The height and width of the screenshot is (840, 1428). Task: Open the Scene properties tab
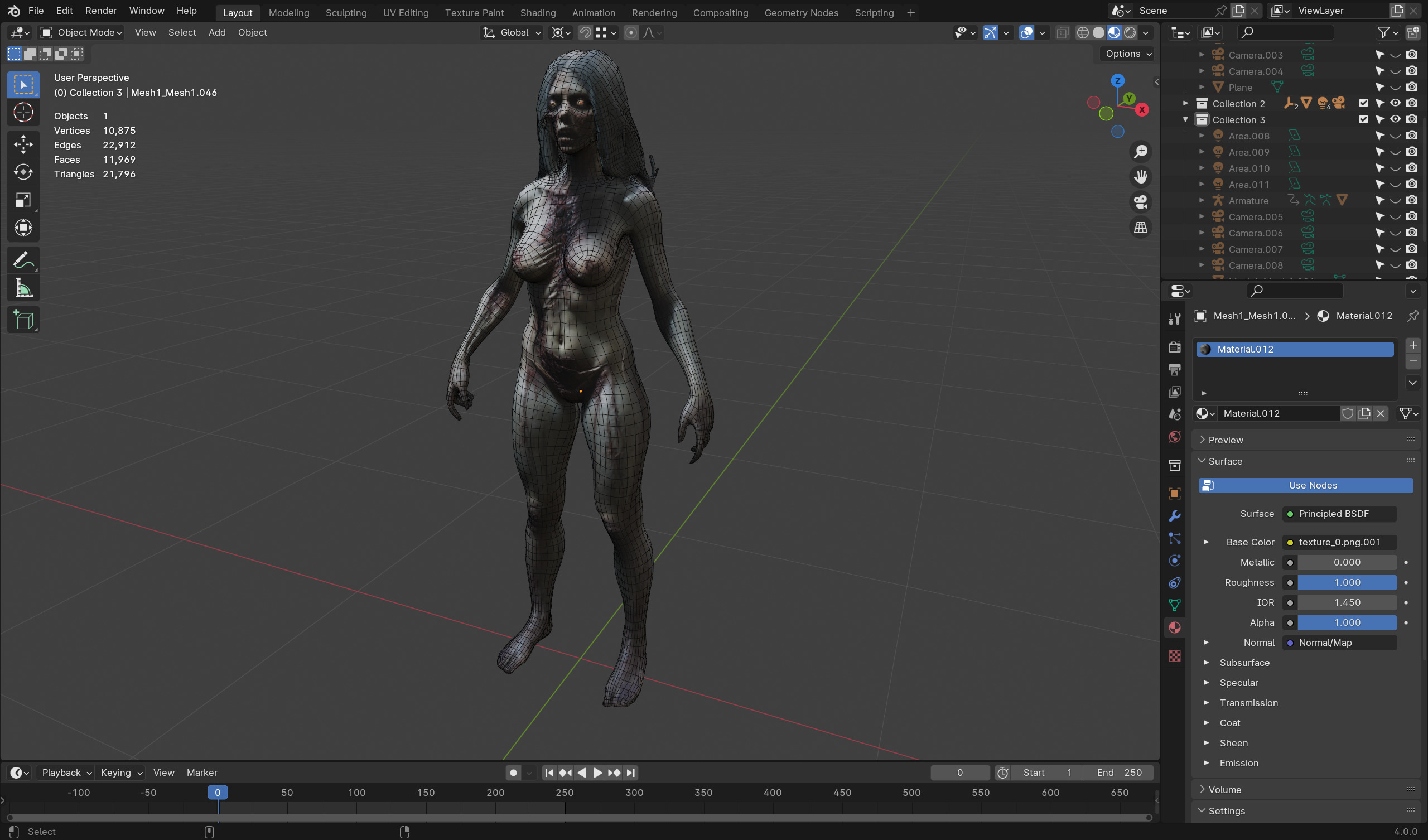pyautogui.click(x=1174, y=414)
